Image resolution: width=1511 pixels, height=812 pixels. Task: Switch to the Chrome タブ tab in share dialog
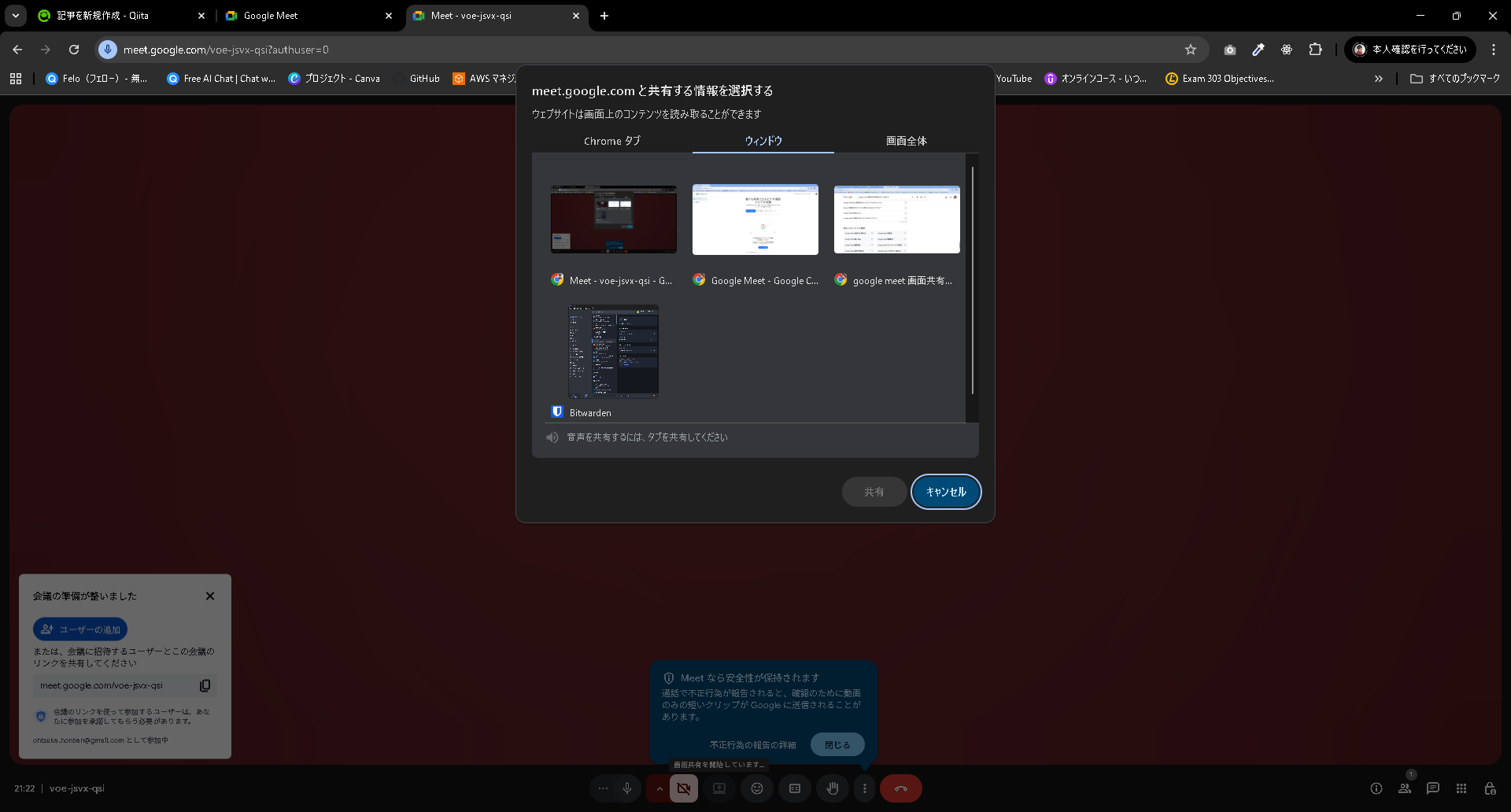612,141
